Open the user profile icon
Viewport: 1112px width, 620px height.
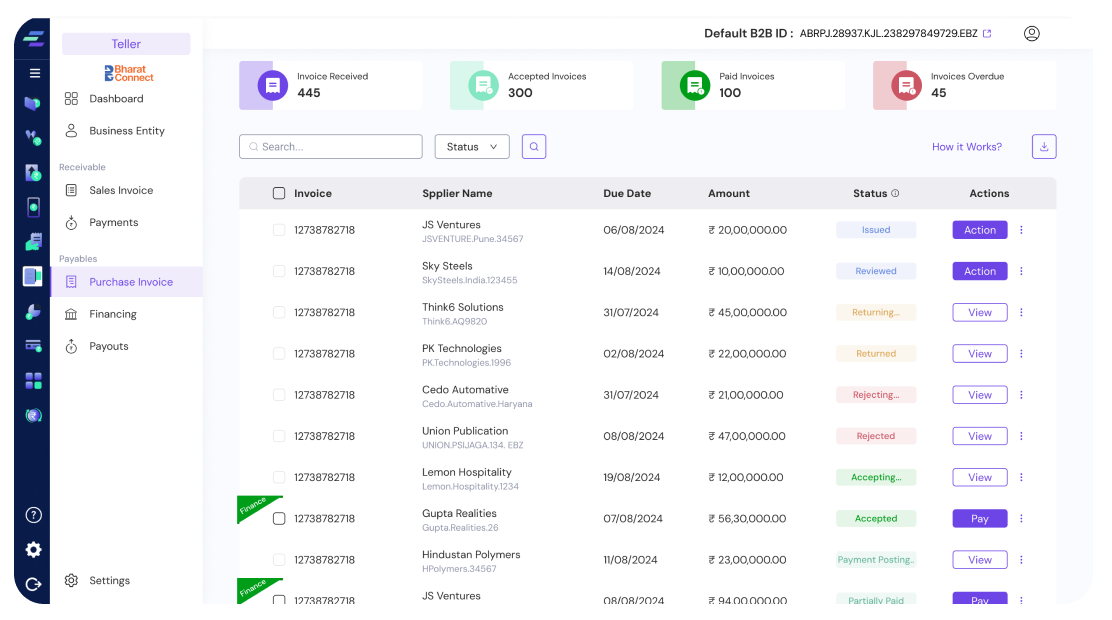[x=1031, y=33]
